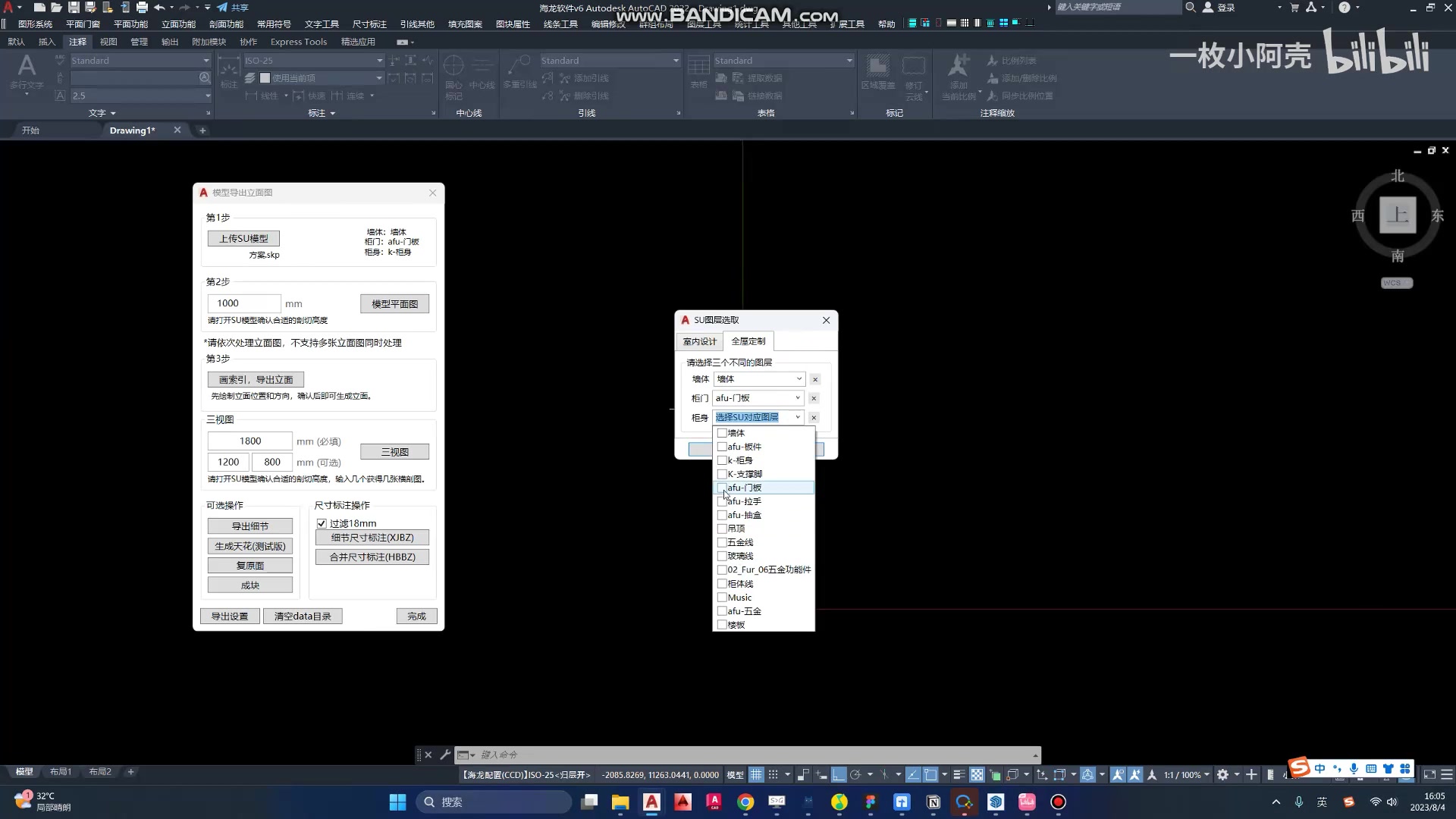
Task: Click the 三视图 button
Action: pos(394,452)
